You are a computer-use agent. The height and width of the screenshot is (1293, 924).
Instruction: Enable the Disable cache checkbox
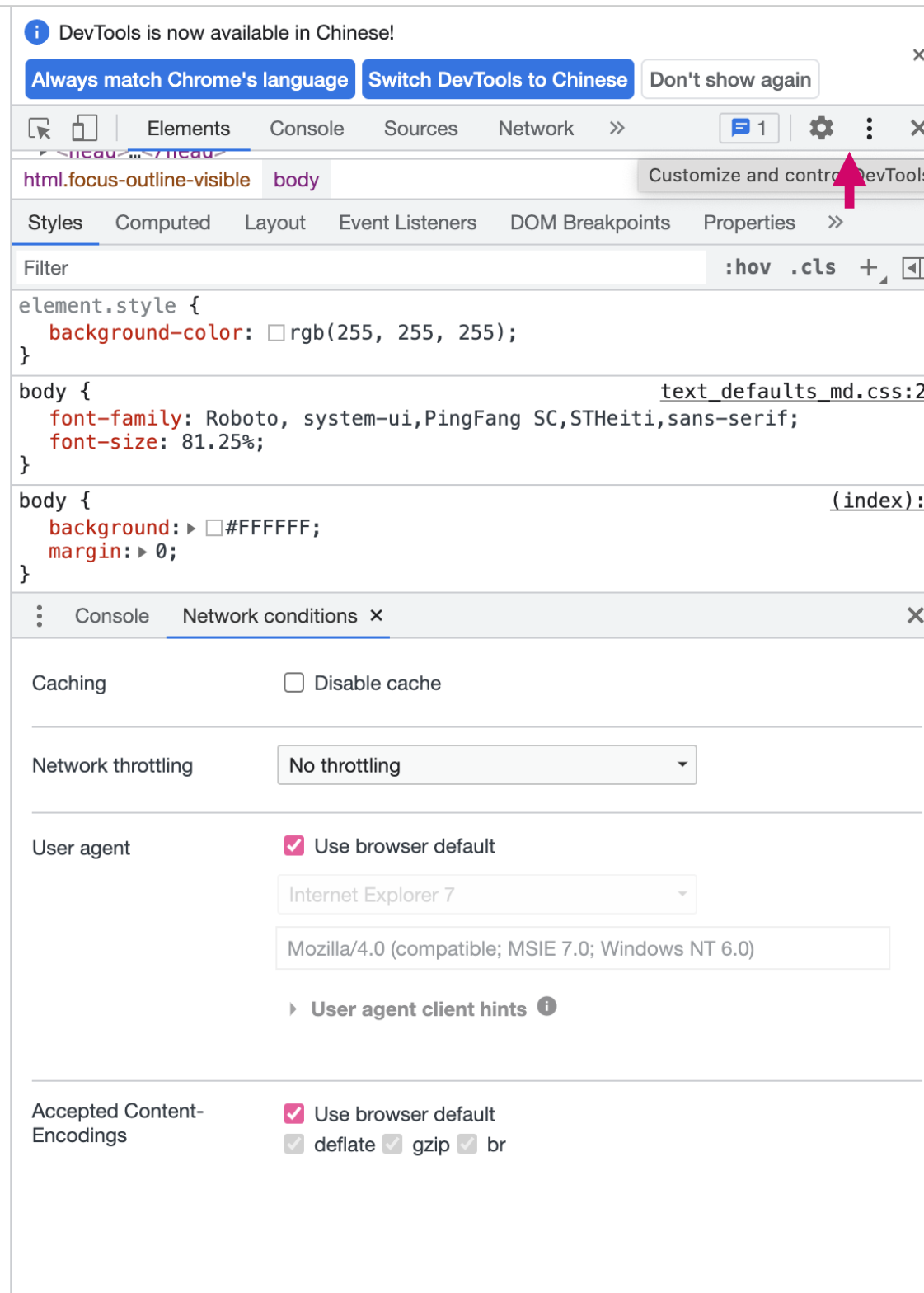294,683
